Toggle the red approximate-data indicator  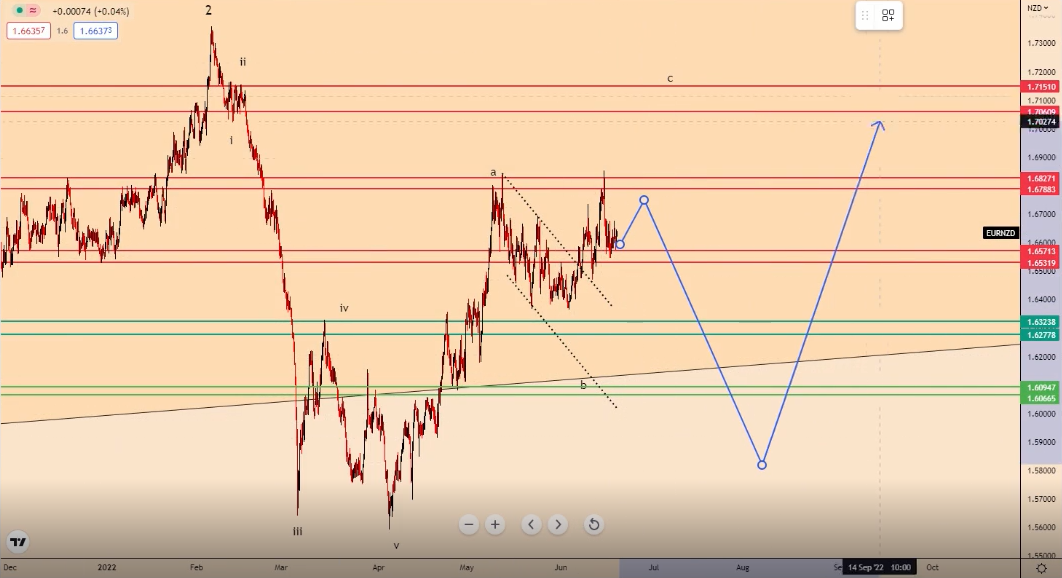pyautogui.click(x=33, y=11)
